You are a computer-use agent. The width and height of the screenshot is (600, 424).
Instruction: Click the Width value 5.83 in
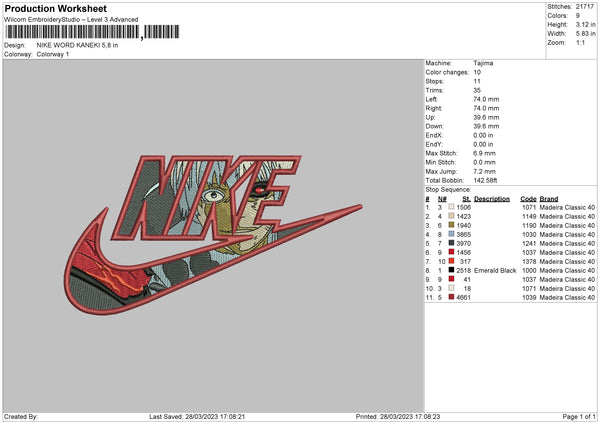point(585,34)
